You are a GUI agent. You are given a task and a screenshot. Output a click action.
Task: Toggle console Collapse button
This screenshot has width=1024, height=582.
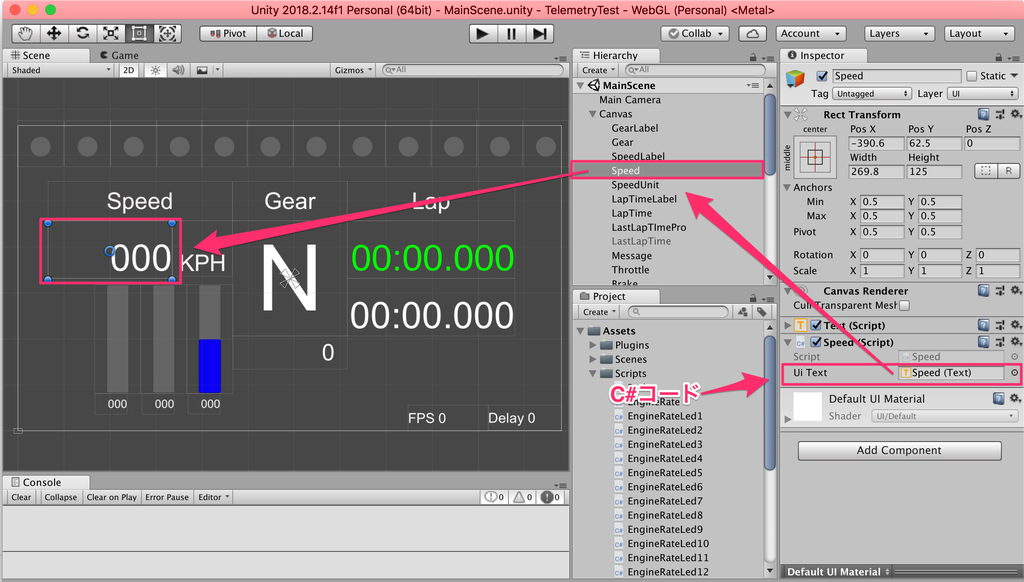click(61, 497)
